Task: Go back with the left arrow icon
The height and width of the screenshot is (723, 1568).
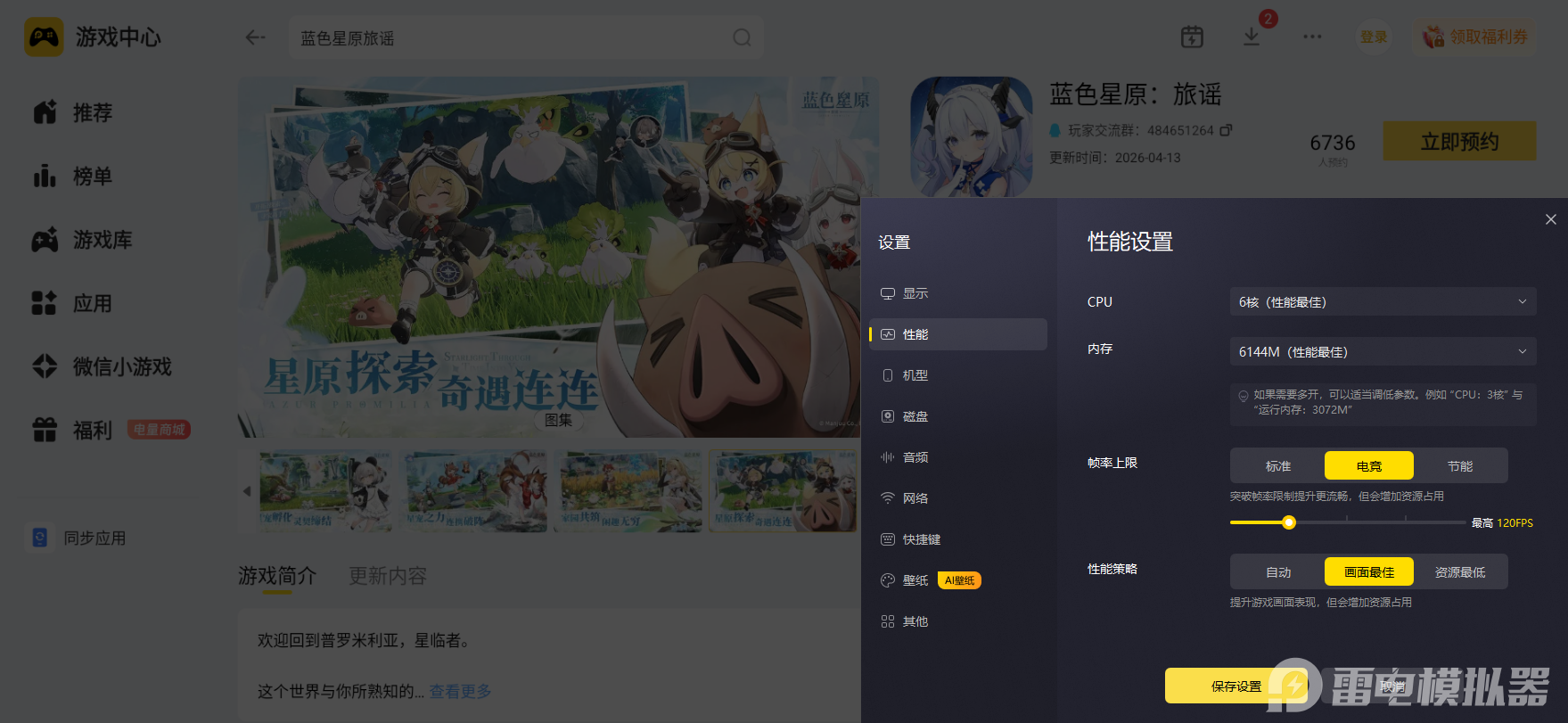Action: 256,37
